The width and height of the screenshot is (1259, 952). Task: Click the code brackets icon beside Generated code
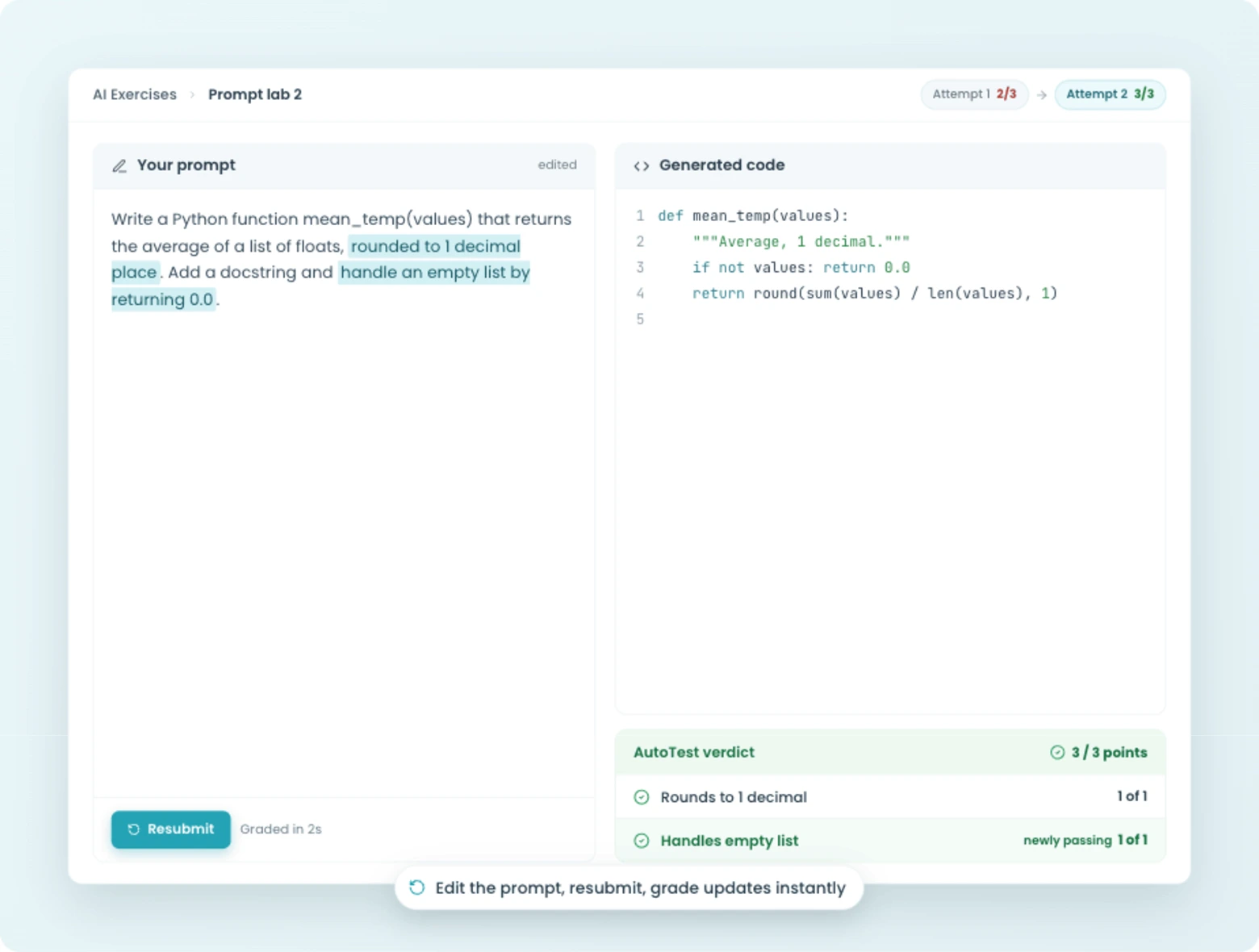pyautogui.click(x=642, y=166)
